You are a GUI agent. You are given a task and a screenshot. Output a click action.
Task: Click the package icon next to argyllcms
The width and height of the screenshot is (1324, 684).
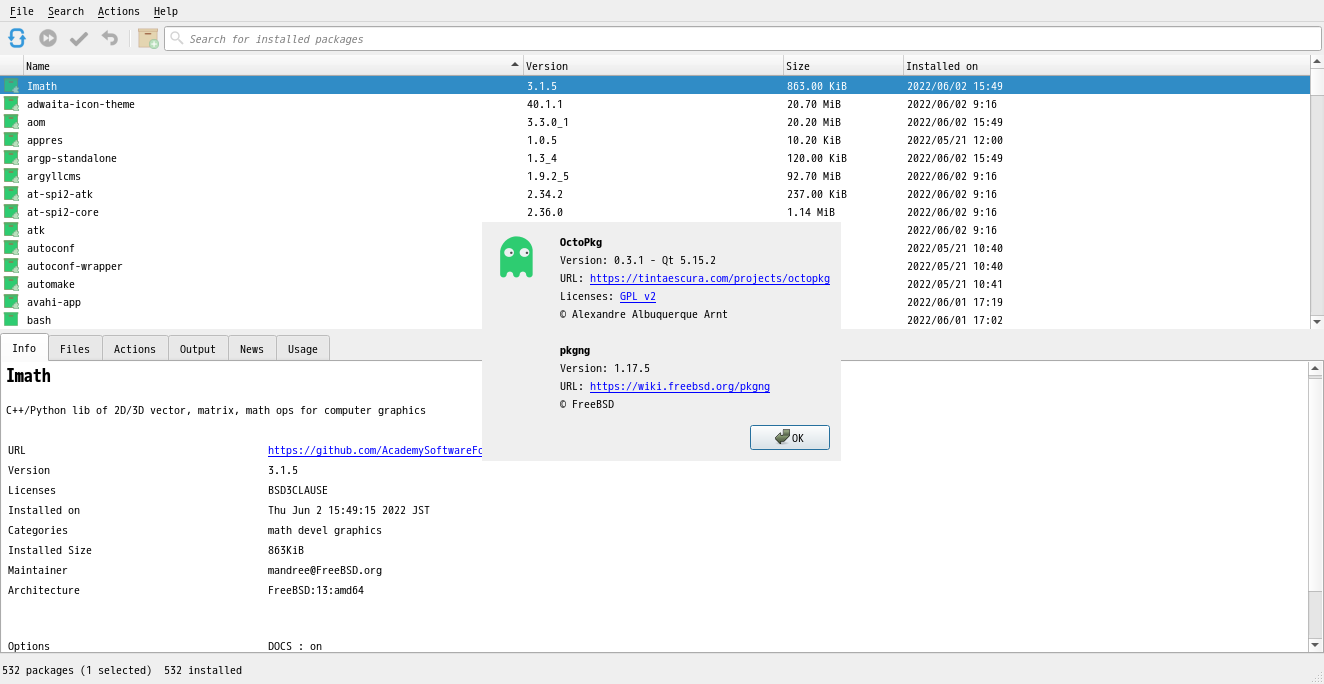pyautogui.click(x=11, y=176)
